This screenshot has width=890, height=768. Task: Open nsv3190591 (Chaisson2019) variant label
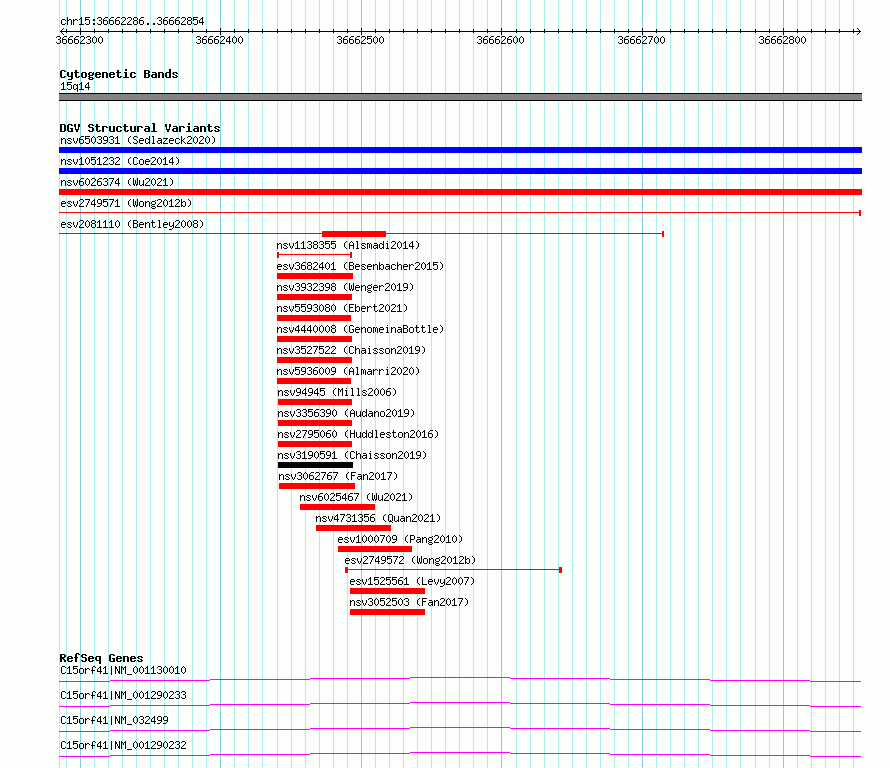[352, 455]
